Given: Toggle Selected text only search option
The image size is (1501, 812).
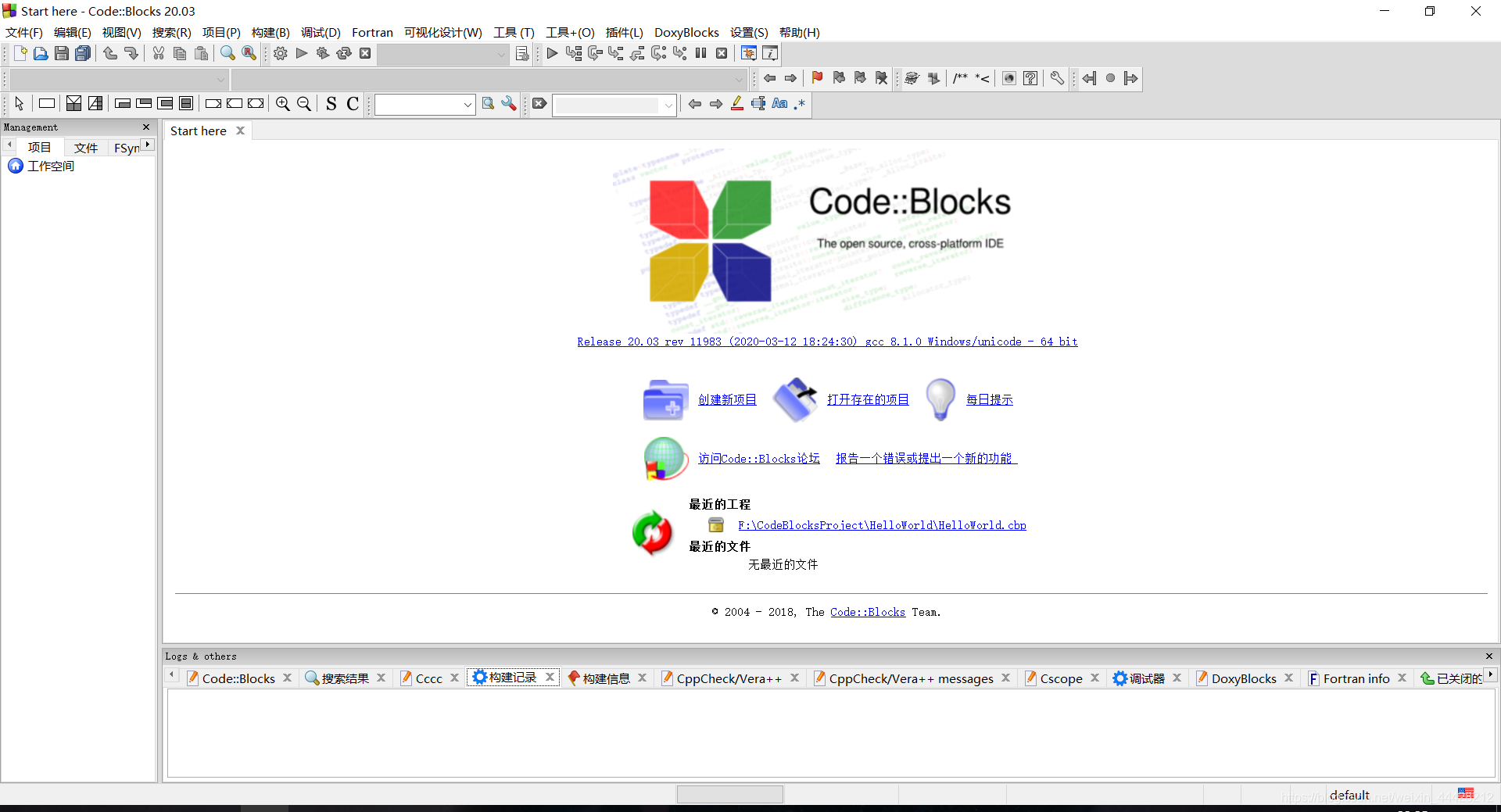Looking at the screenshot, I should point(758,103).
